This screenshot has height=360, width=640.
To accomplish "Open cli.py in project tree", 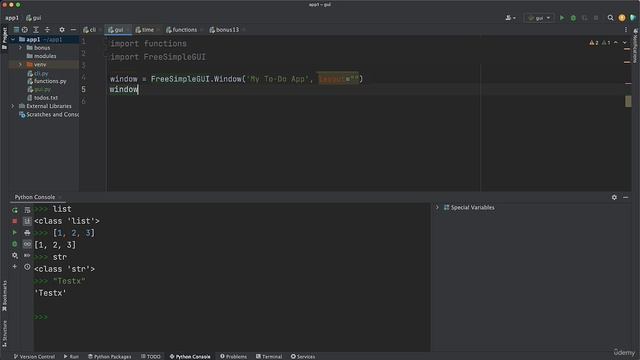I will [38, 73].
